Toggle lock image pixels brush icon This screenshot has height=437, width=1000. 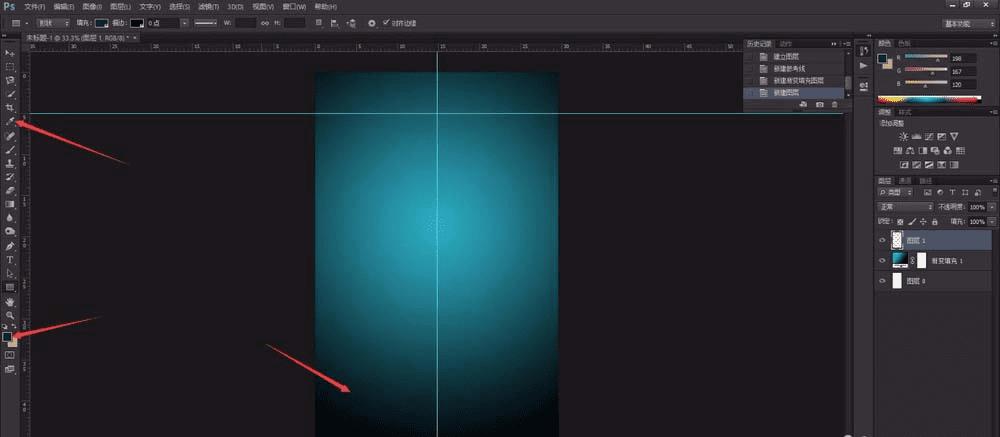(912, 221)
